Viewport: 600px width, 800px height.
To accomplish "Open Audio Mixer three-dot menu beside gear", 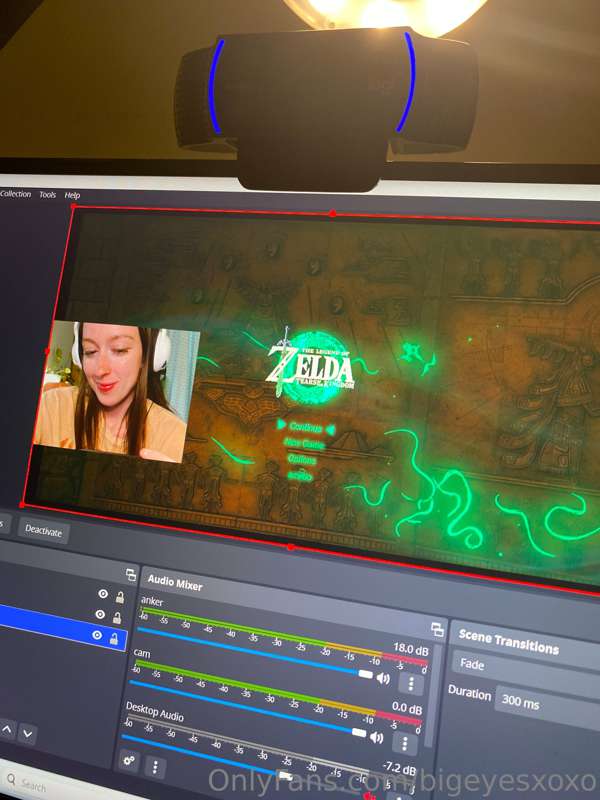I will [x=155, y=766].
